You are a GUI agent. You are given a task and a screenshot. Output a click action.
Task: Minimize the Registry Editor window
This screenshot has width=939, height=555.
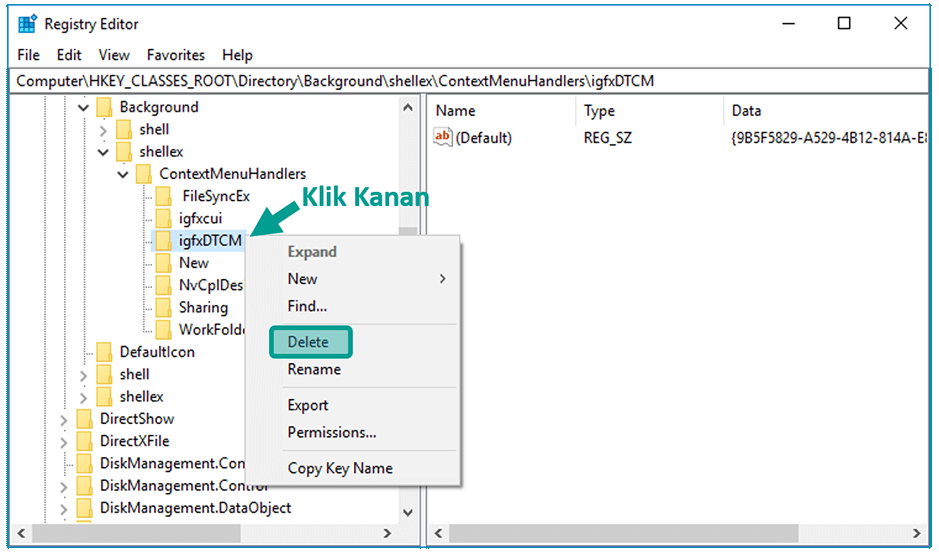point(789,23)
